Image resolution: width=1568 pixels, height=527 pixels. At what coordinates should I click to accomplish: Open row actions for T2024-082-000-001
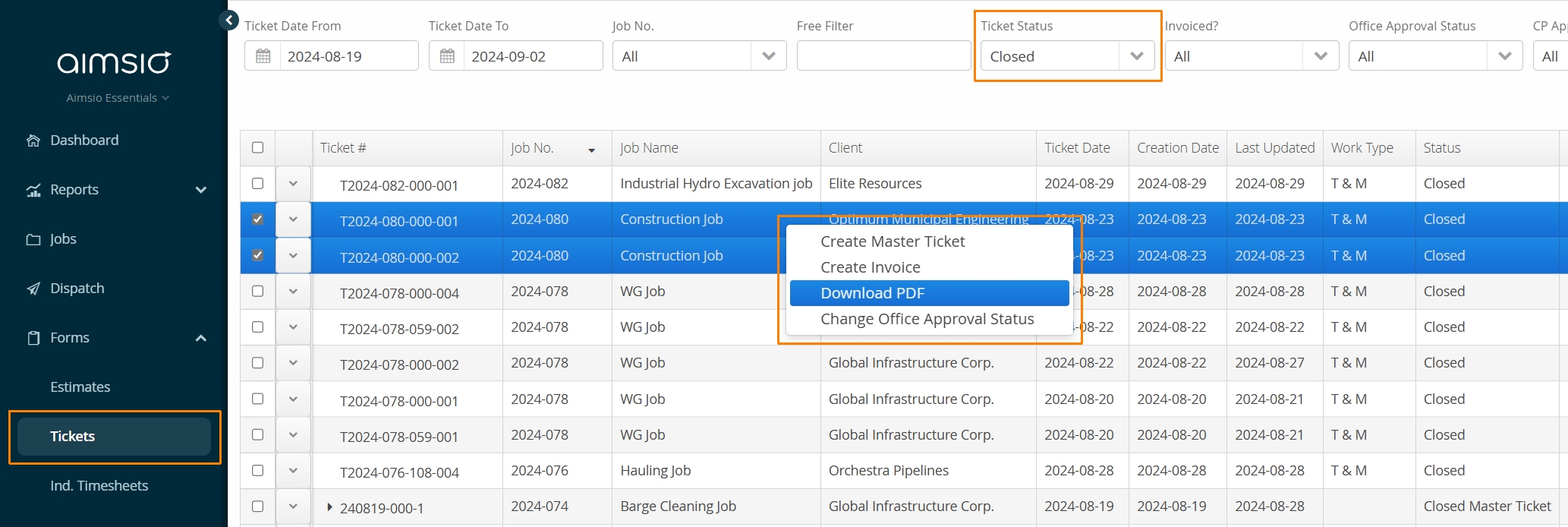pos(293,184)
